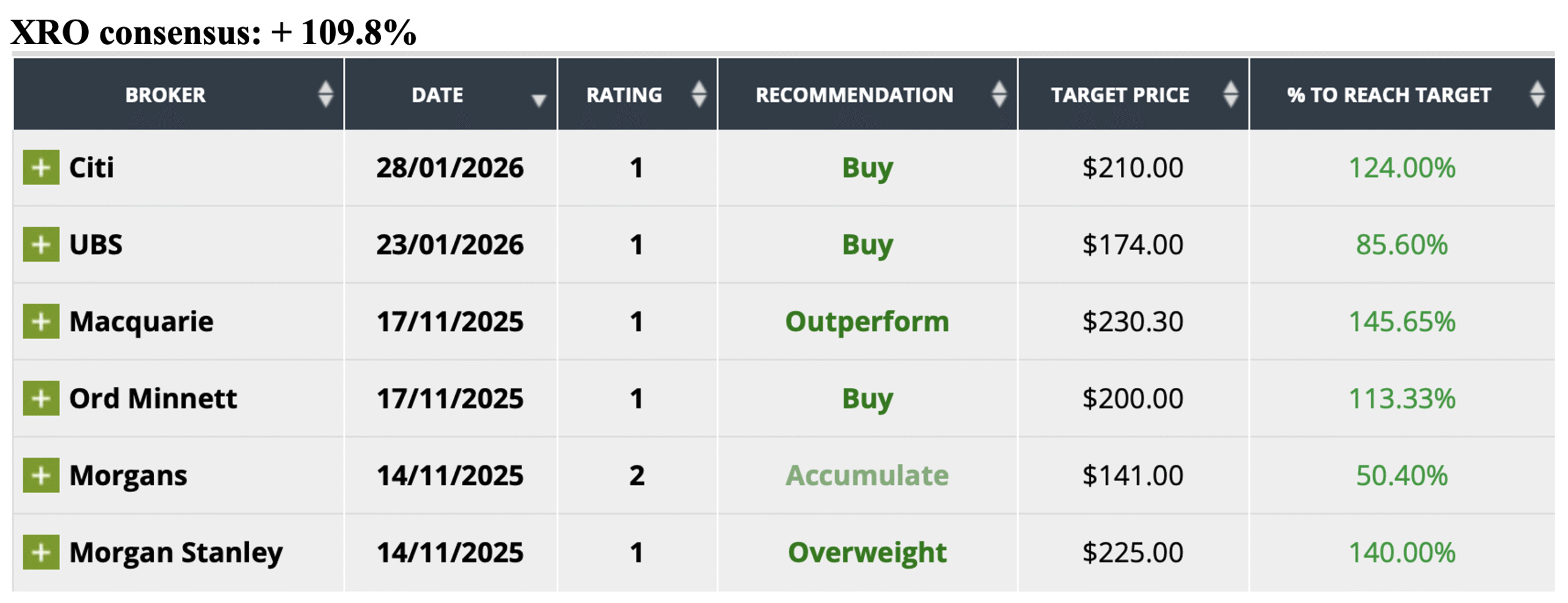
Task: Click the Target Price sort arrows
Action: click(x=1230, y=94)
